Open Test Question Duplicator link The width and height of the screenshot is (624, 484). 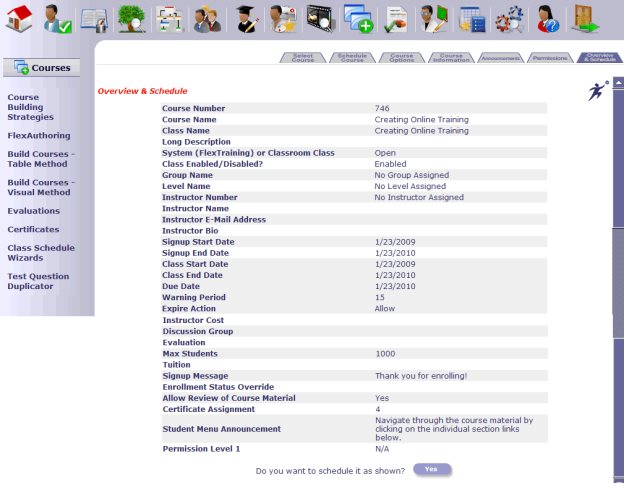click(x=38, y=281)
